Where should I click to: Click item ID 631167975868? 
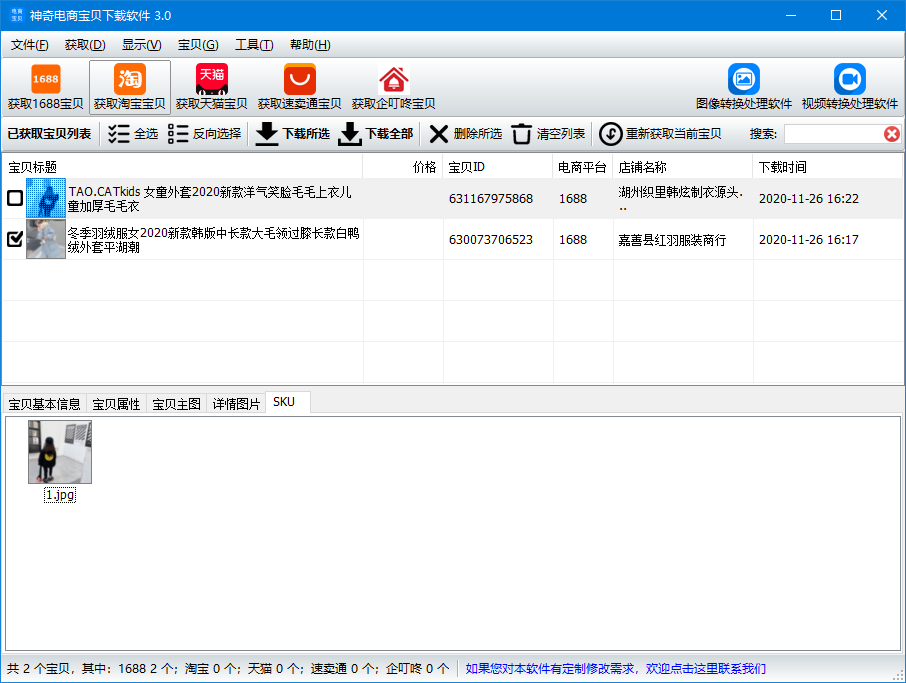[x=491, y=199]
